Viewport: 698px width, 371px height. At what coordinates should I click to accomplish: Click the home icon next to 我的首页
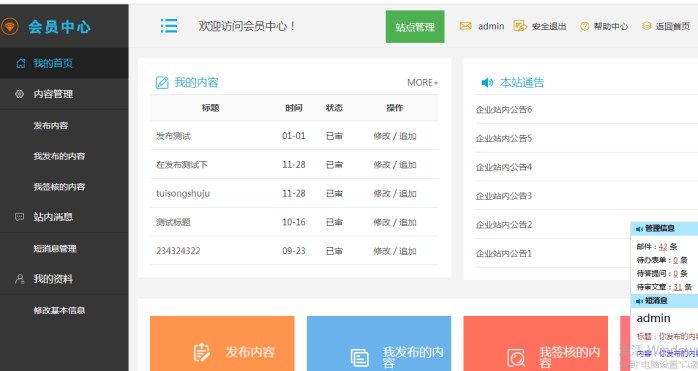(20, 63)
